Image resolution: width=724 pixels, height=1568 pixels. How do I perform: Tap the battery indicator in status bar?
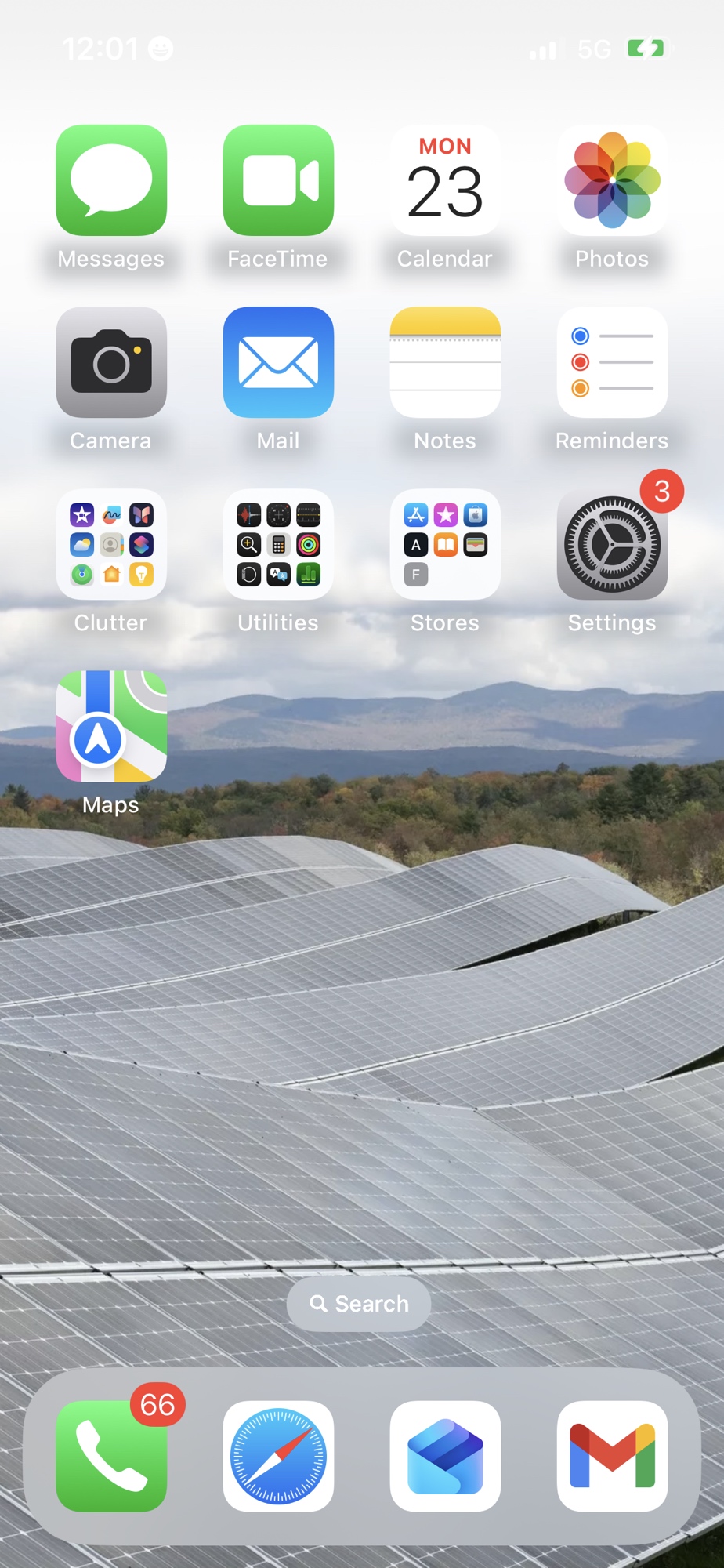click(x=647, y=49)
